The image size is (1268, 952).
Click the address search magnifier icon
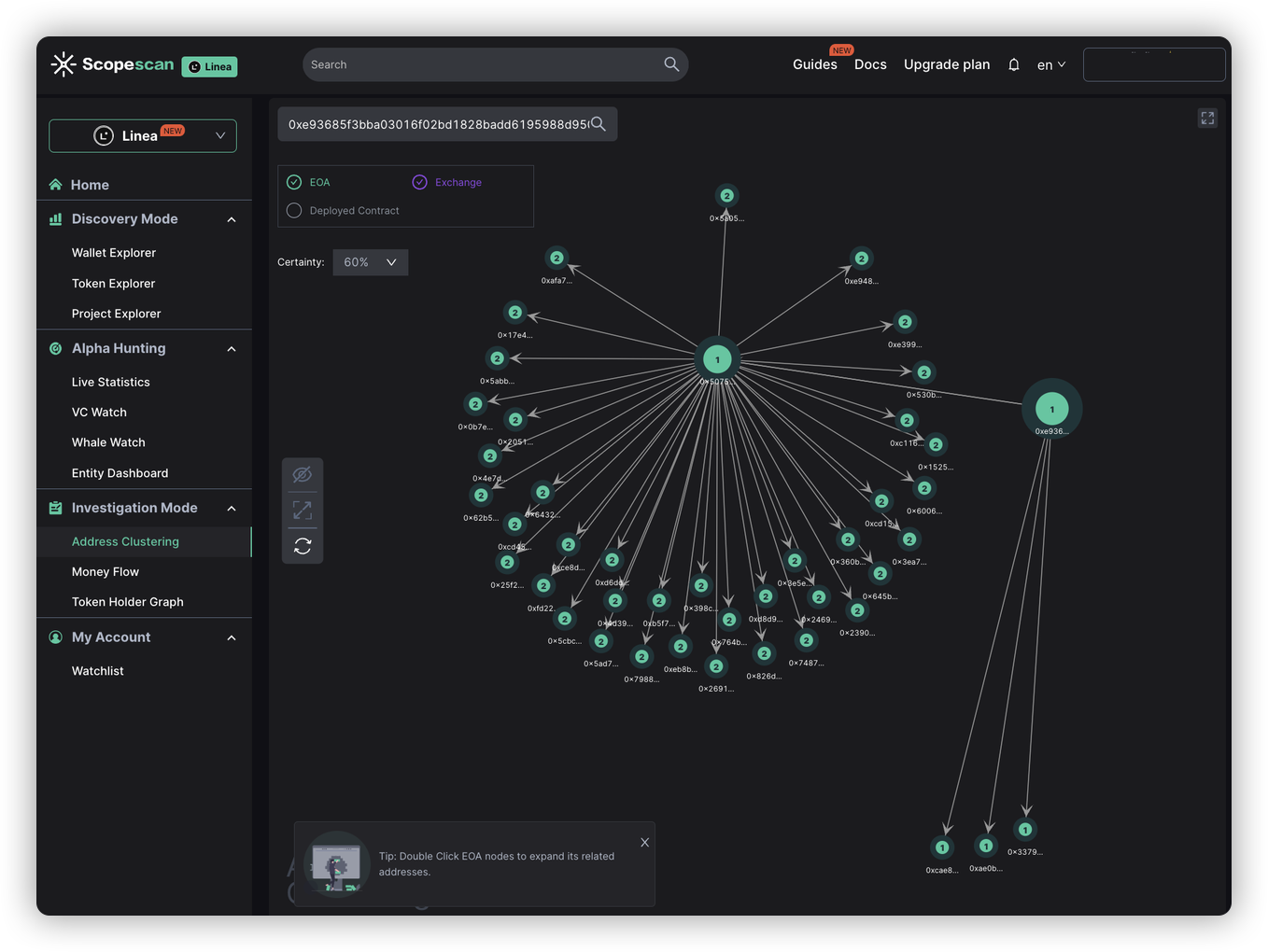599,124
